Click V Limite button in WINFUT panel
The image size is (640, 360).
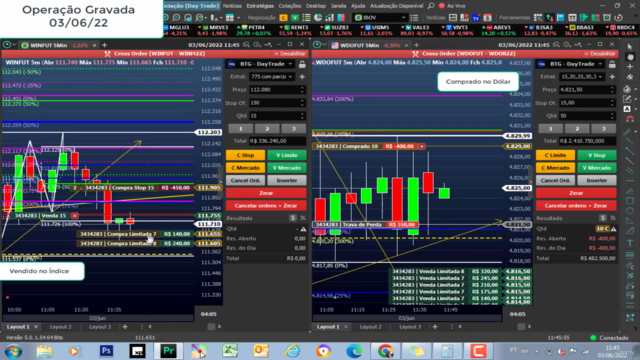(287, 155)
